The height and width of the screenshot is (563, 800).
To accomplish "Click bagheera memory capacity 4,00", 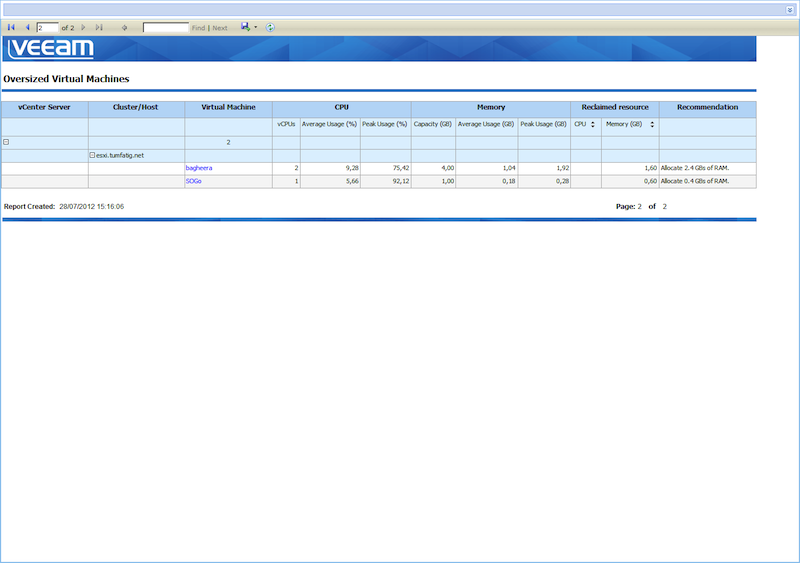I will point(447,168).
